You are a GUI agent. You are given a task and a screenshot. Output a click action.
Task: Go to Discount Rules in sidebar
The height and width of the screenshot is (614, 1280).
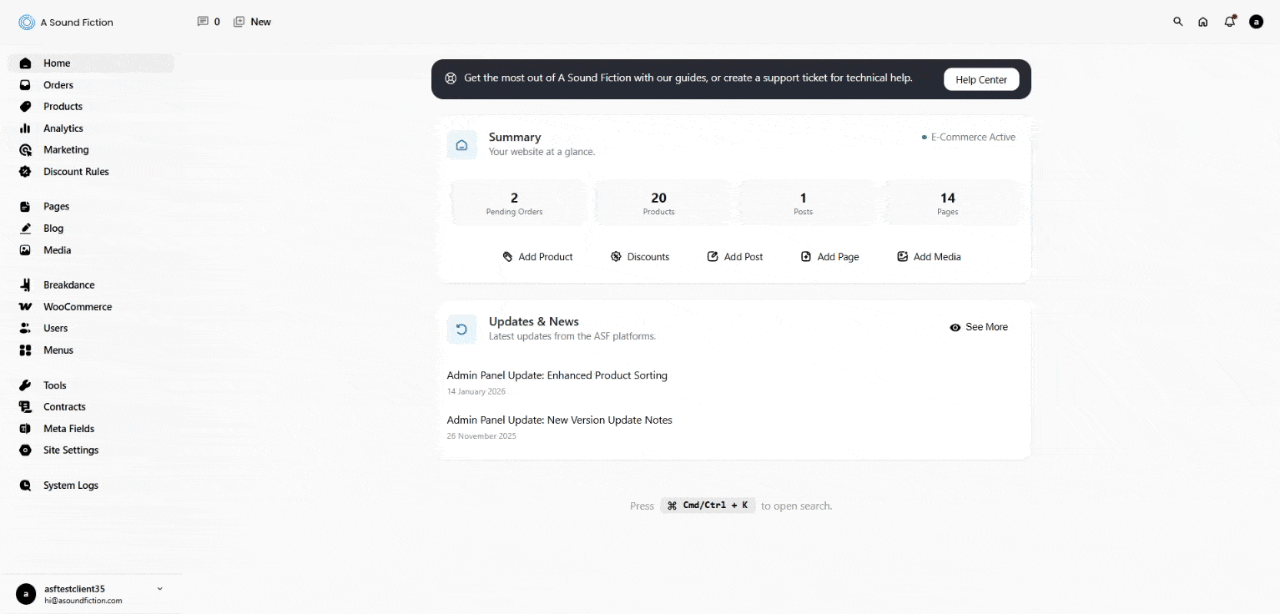point(75,172)
